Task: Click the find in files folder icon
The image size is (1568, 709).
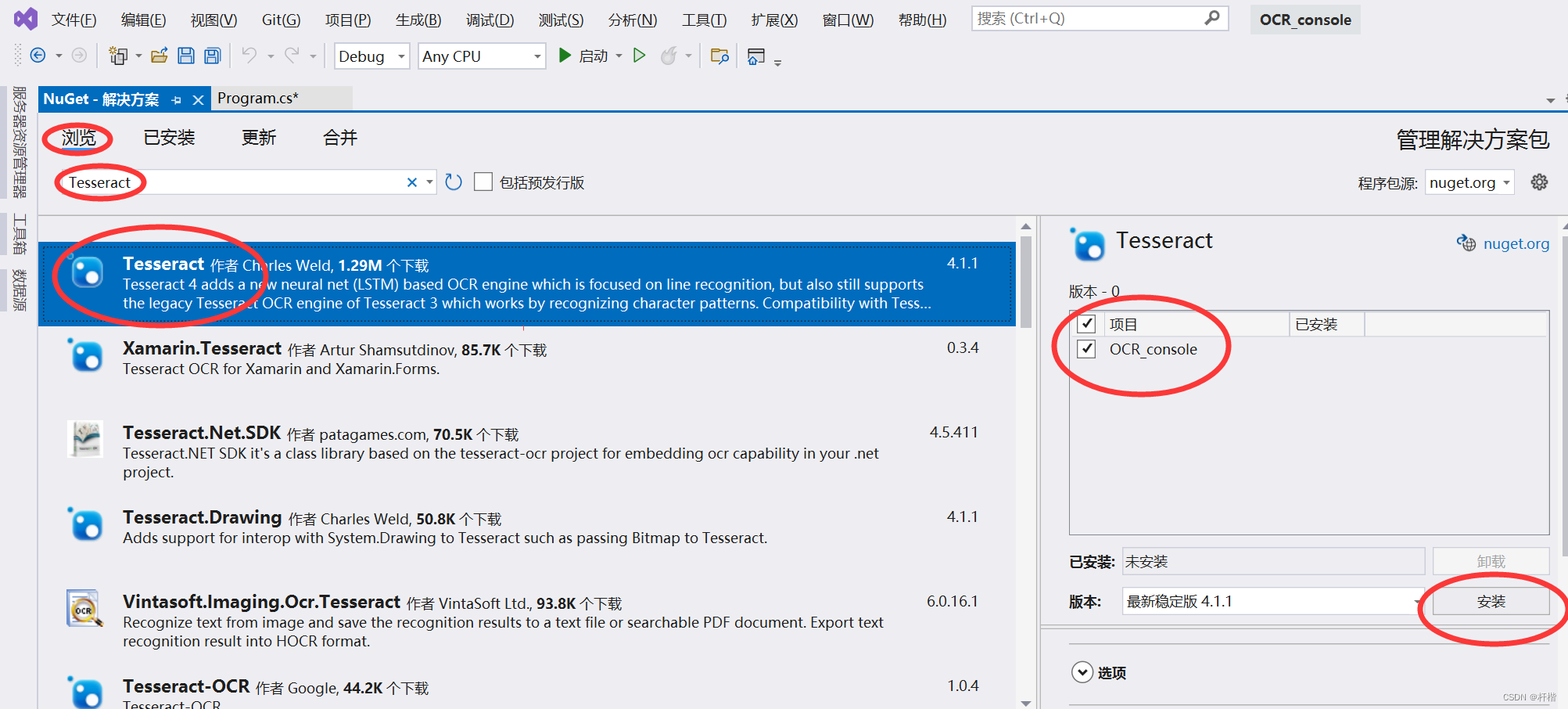Action: 719,56
